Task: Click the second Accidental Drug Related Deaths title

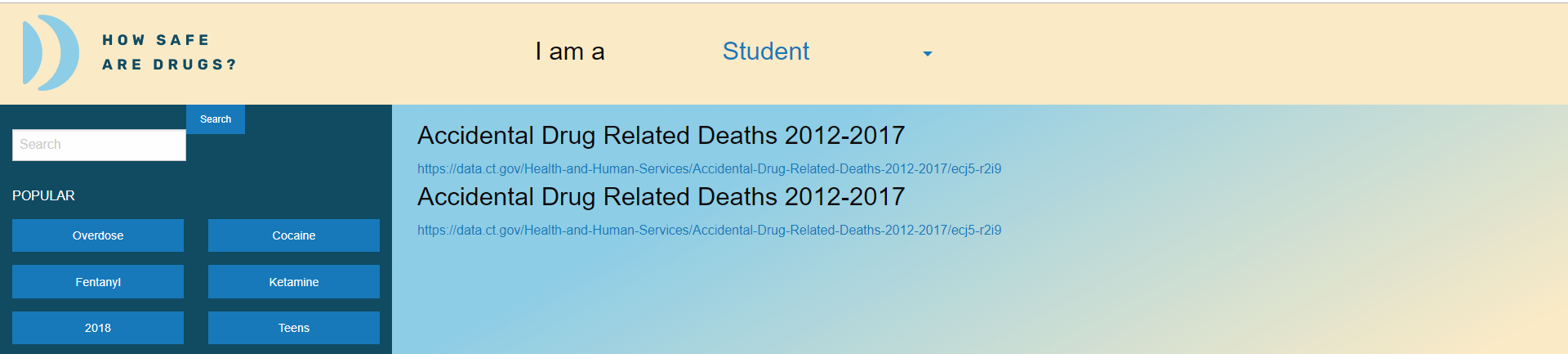Action: 661,196
